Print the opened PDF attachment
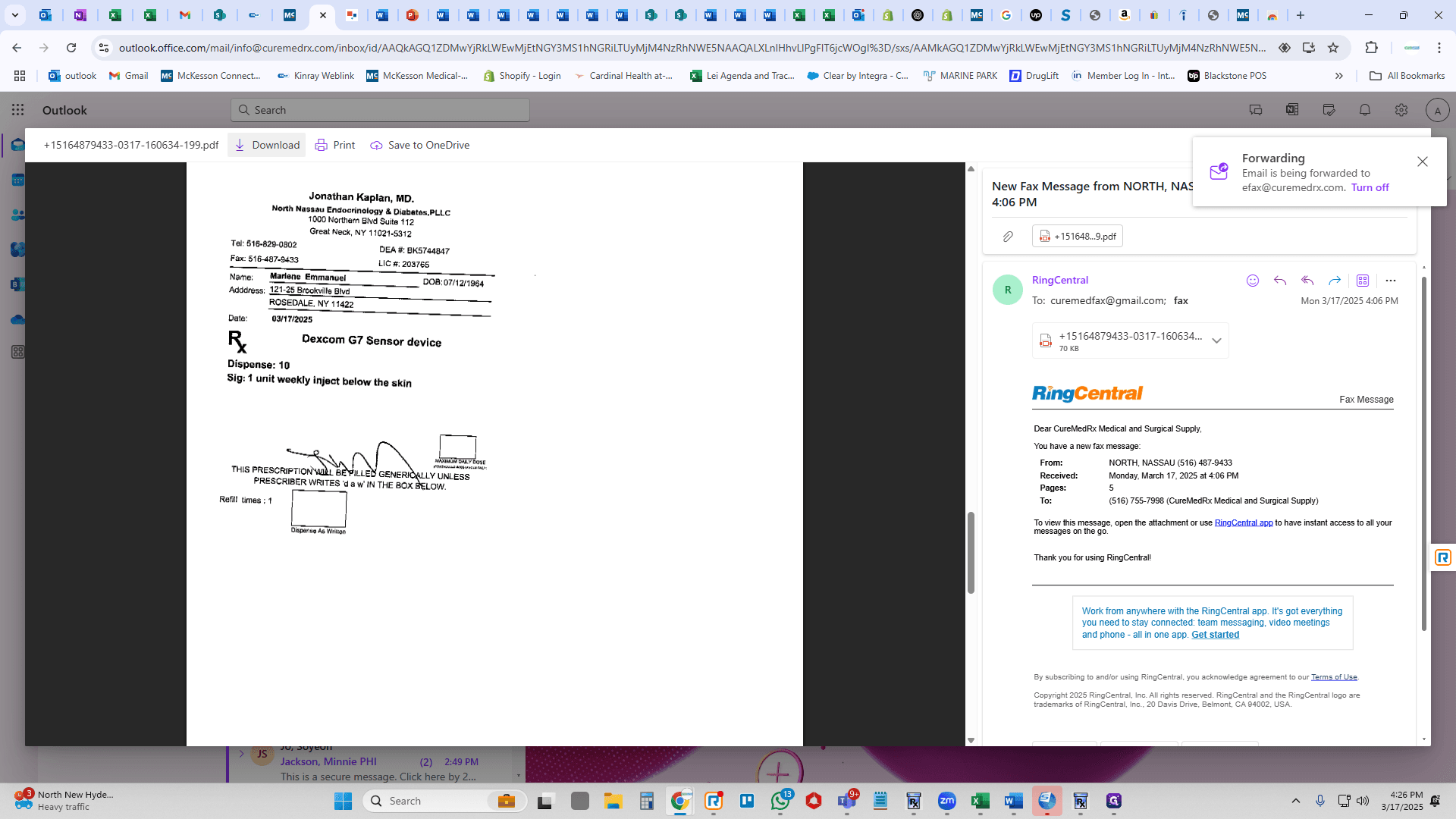This screenshot has height=819, width=1456. [x=335, y=145]
